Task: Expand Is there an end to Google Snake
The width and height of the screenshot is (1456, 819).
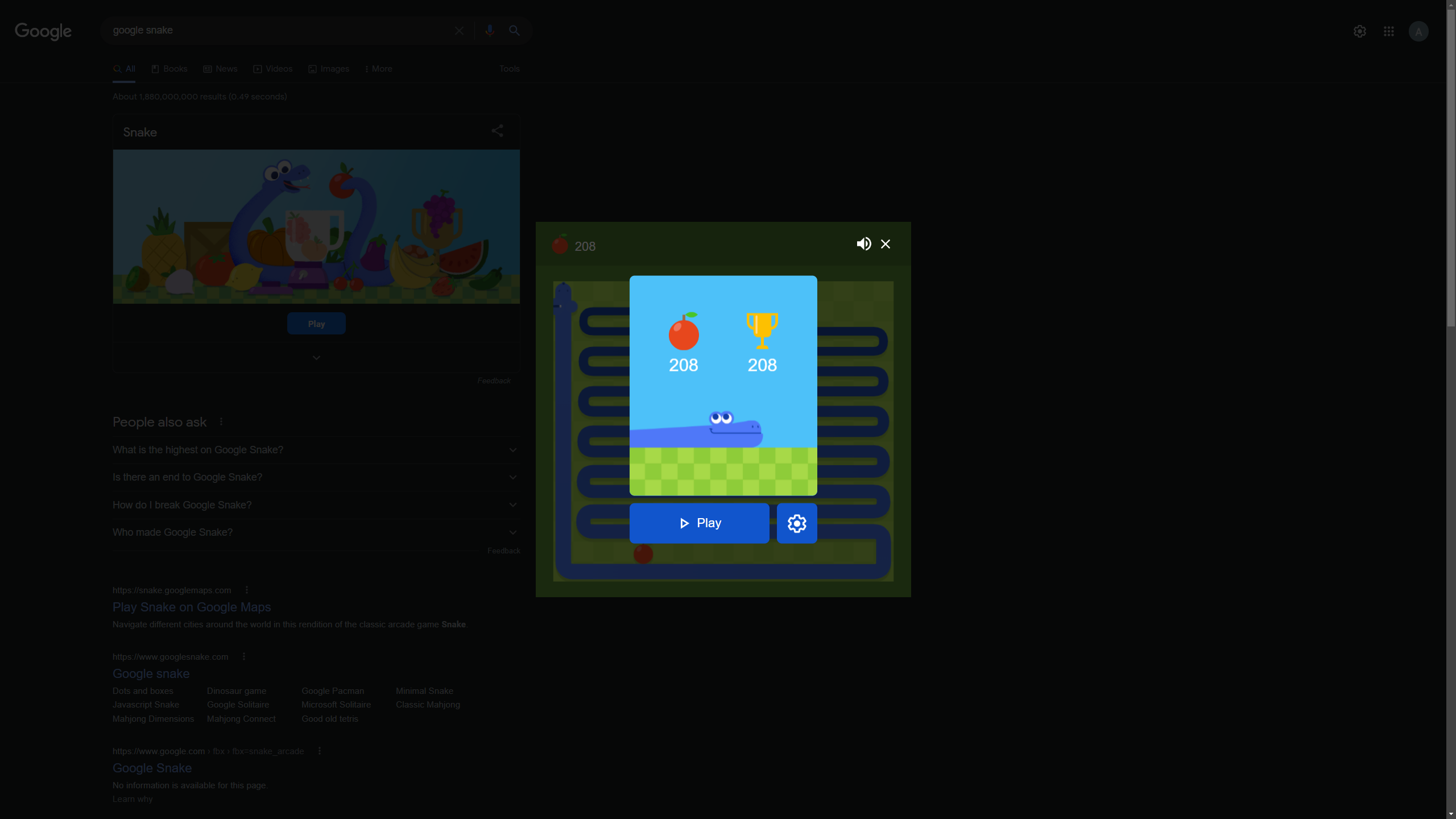Action: [x=316, y=477]
